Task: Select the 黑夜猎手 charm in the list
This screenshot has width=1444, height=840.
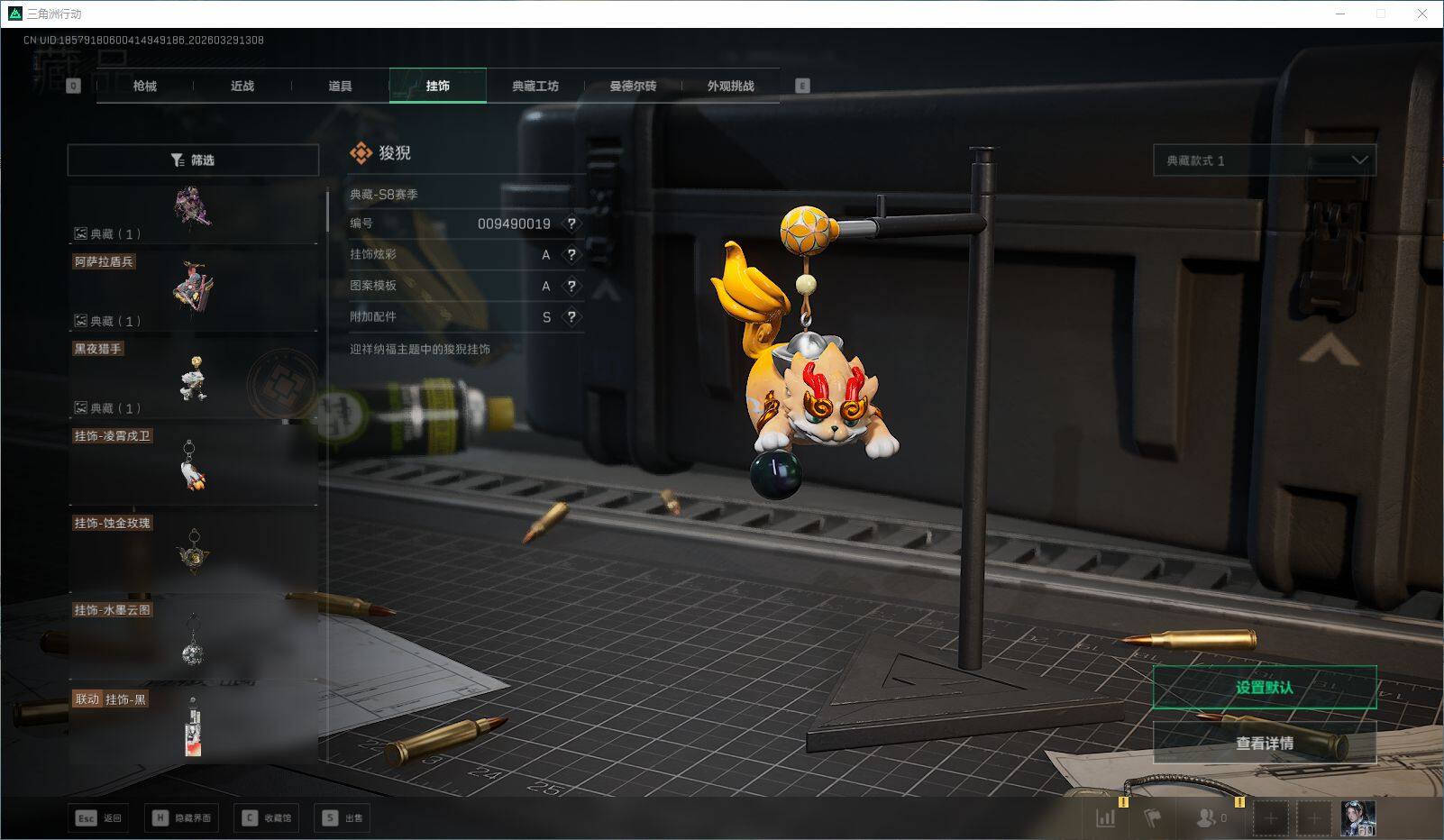Action: tap(193, 377)
